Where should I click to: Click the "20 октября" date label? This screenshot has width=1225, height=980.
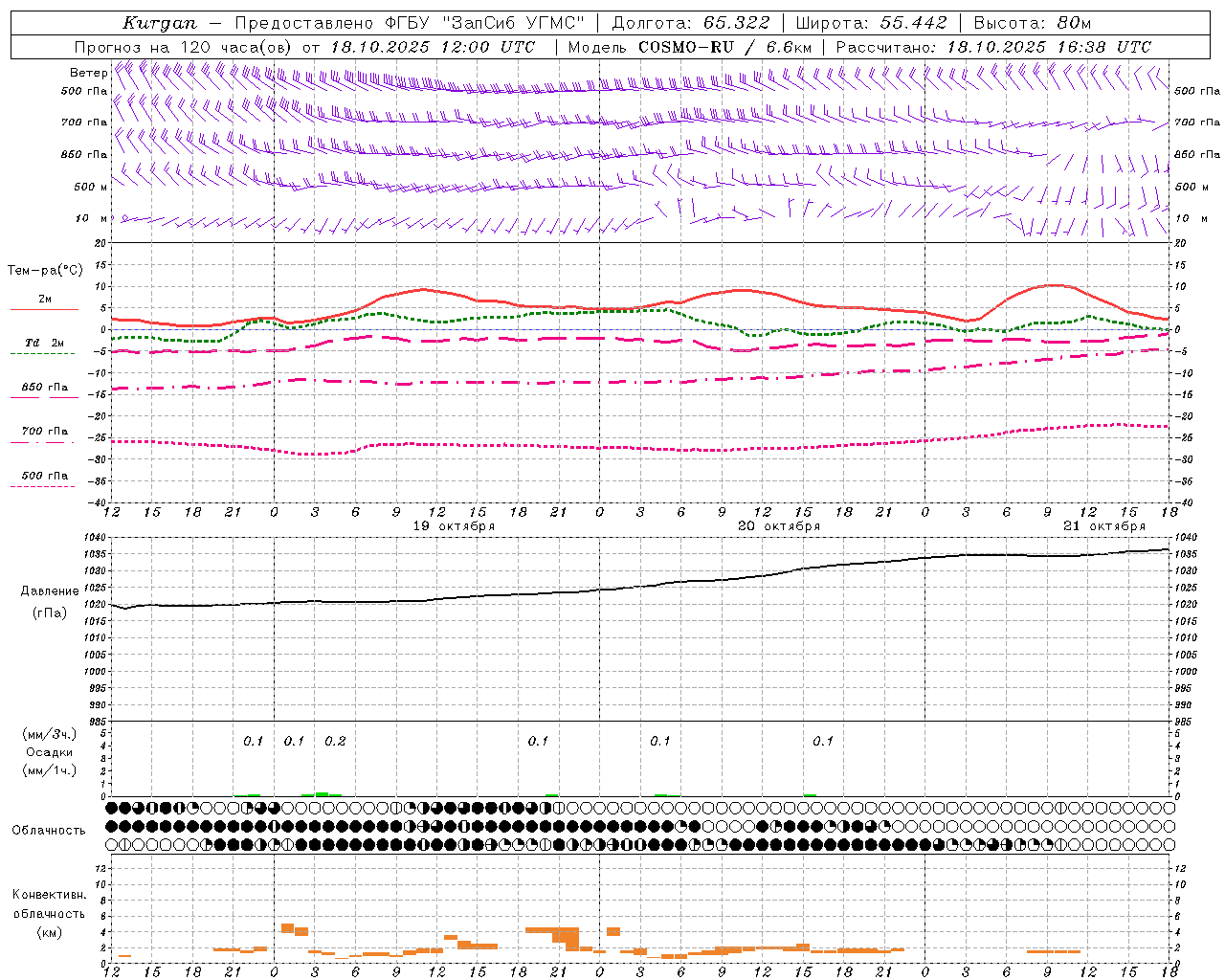[x=779, y=526]
